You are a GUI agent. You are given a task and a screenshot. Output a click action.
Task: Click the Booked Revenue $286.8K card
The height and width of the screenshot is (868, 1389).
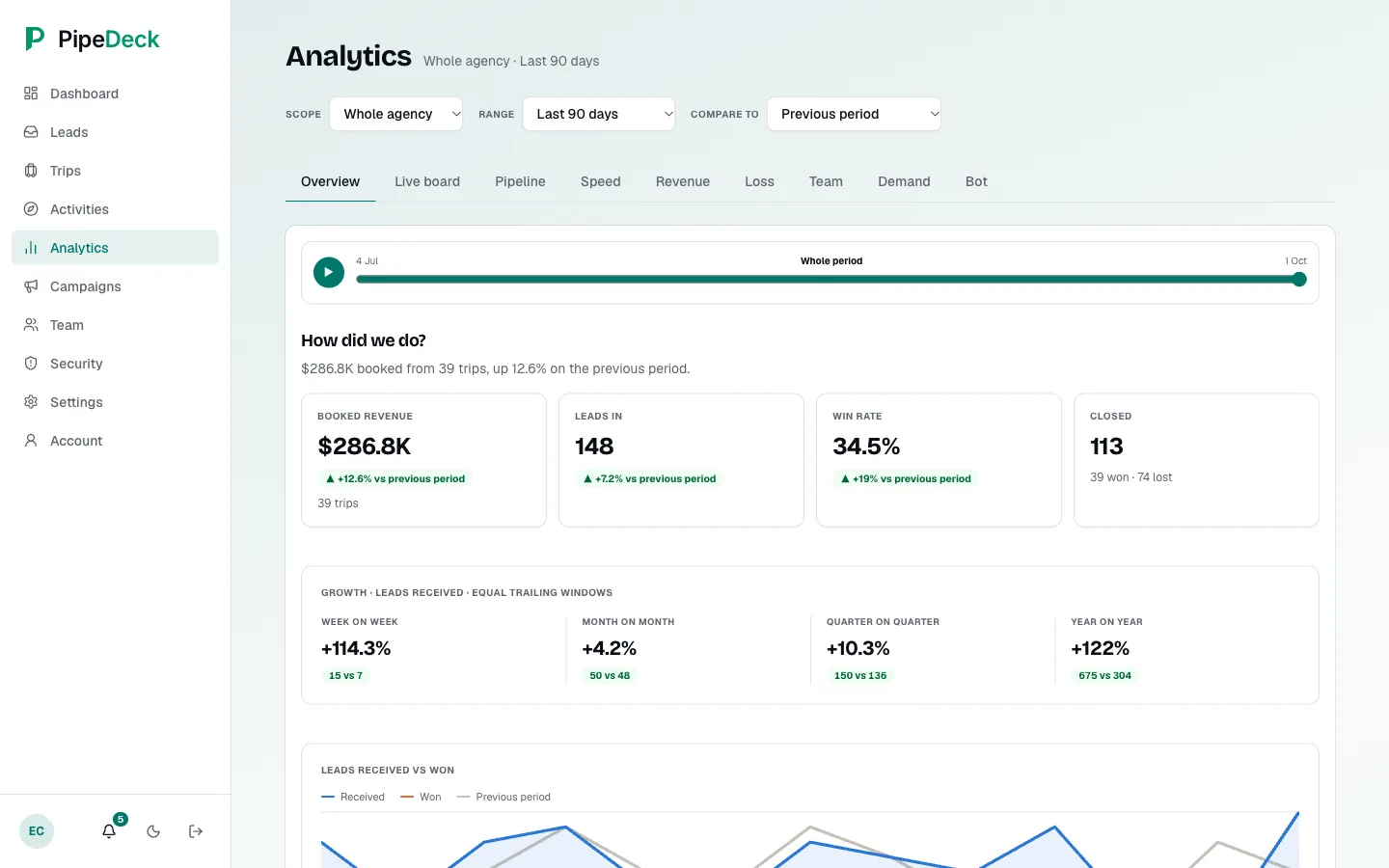click(x=423, y=460)
